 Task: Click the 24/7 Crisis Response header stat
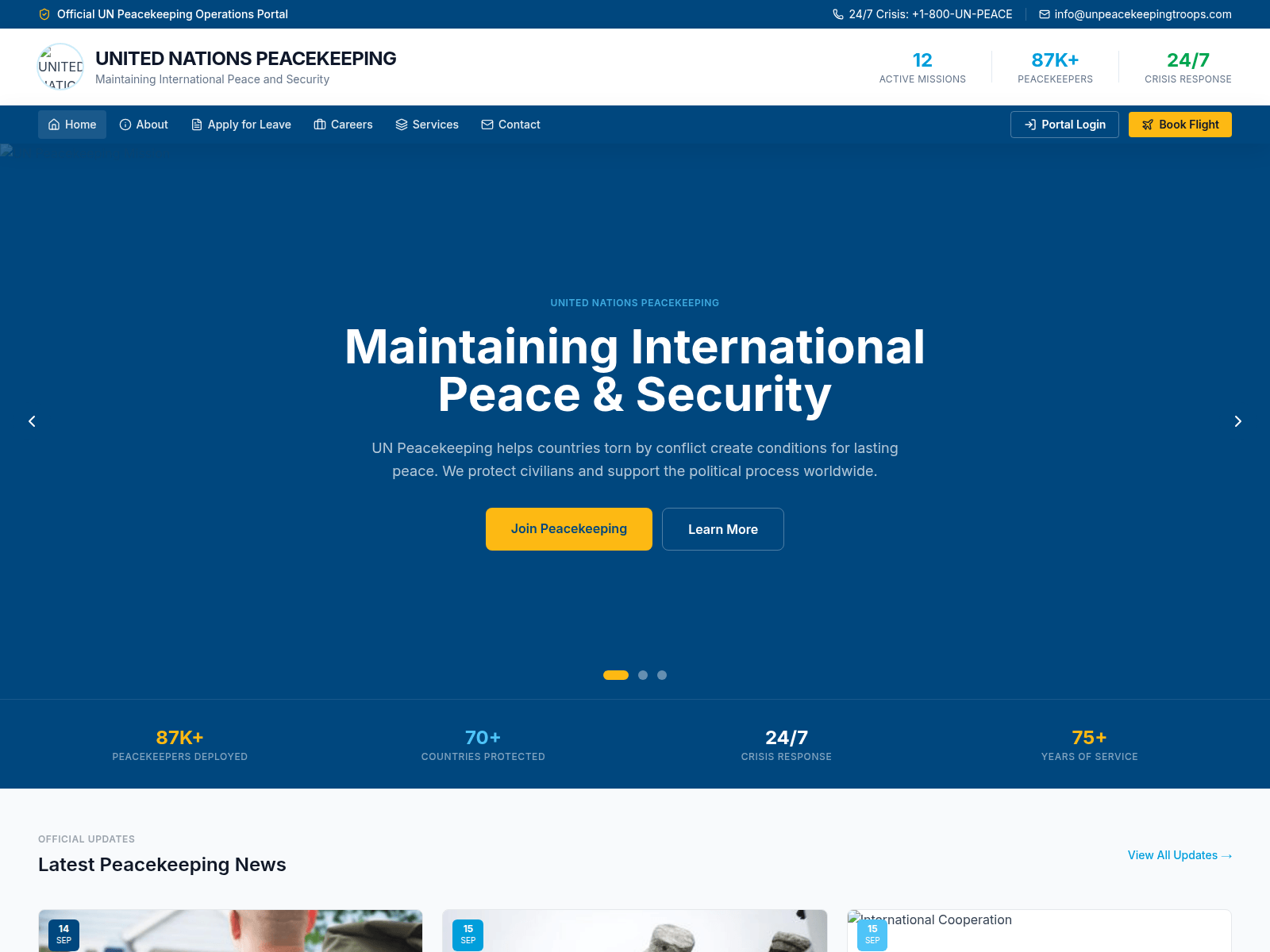[x=1188, y=67]
